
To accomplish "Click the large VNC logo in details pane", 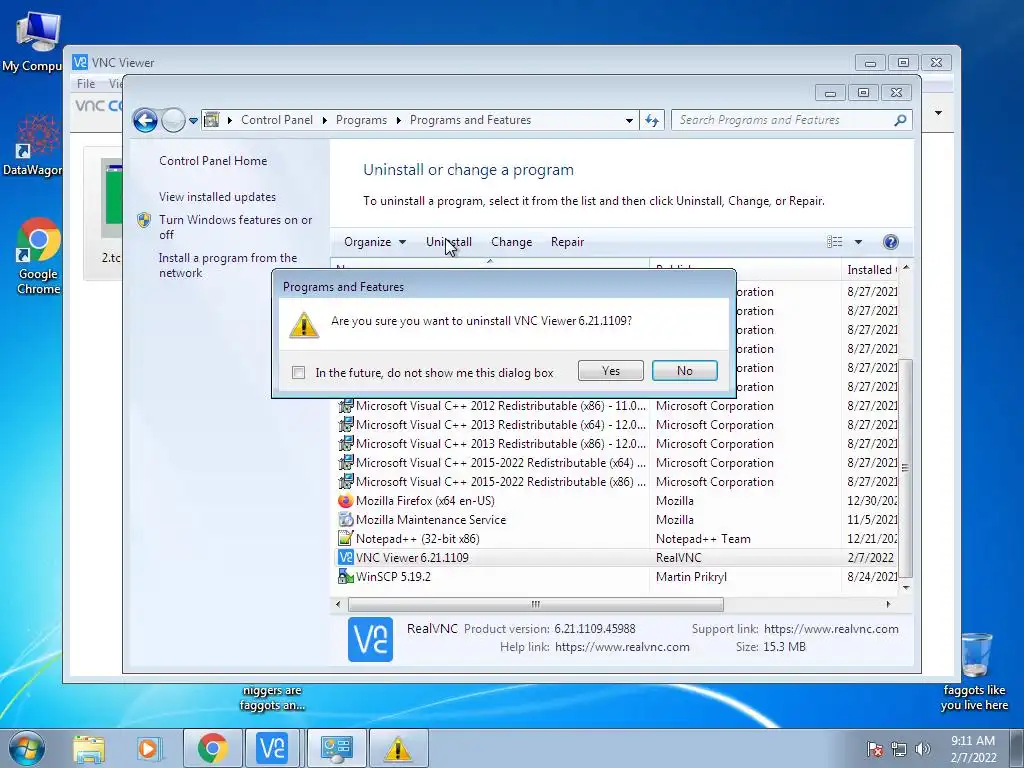I will pyautogui.click(x=370, y=639).
